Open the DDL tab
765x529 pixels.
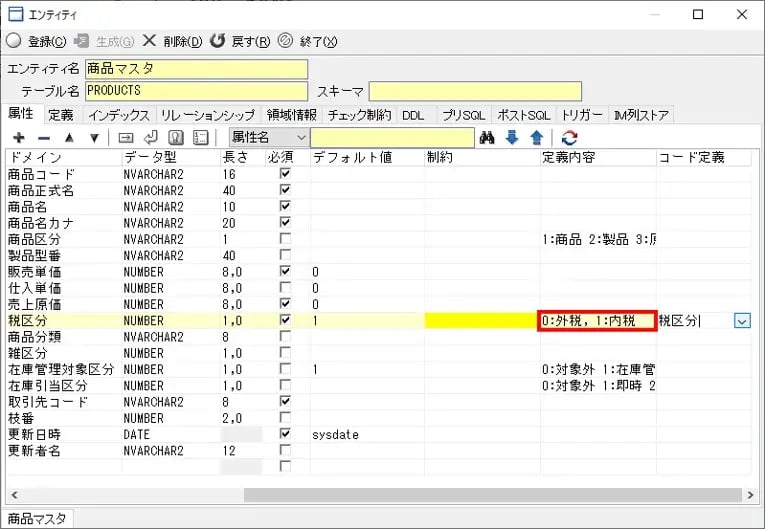pos(413,115)
